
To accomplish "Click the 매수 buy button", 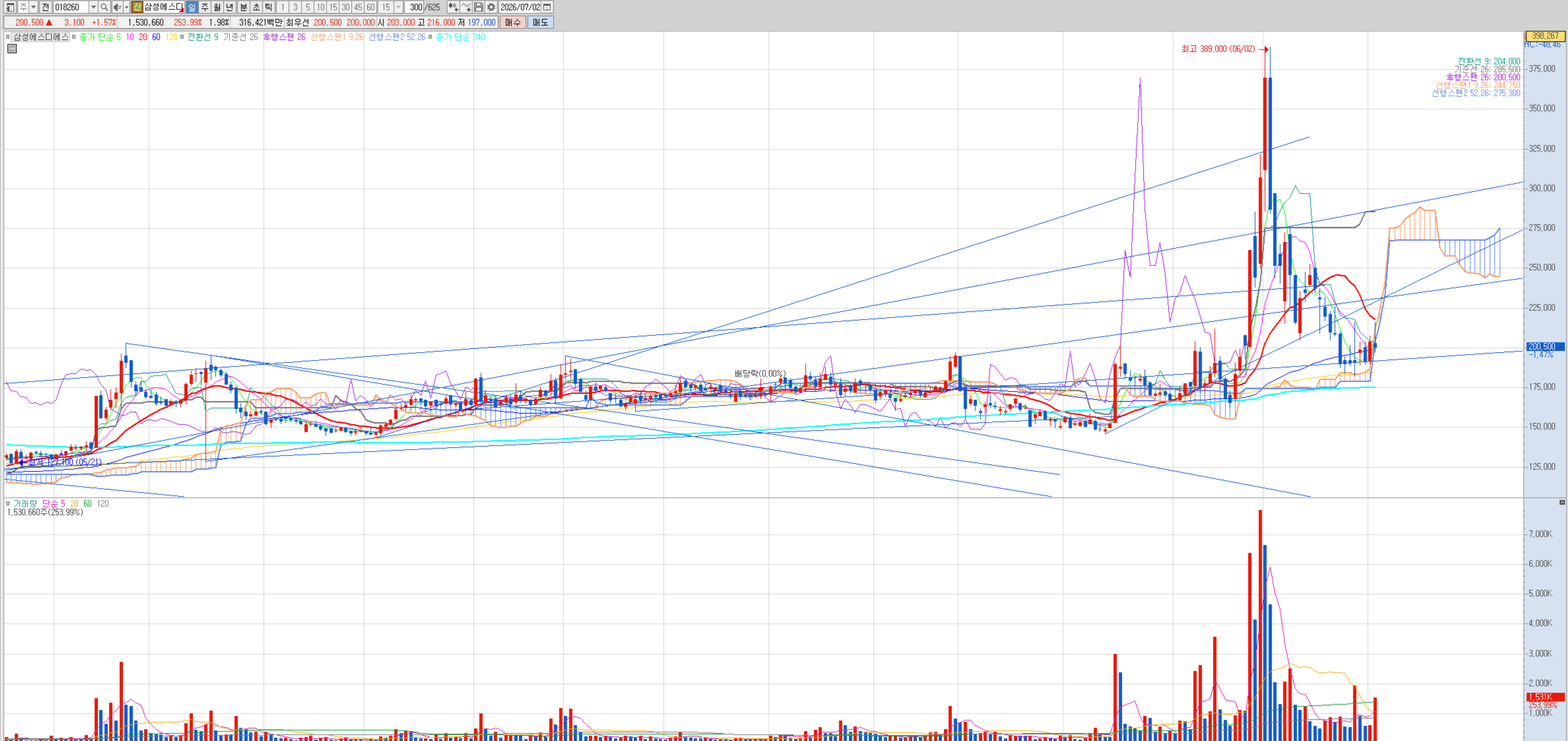I will point(513,22).
